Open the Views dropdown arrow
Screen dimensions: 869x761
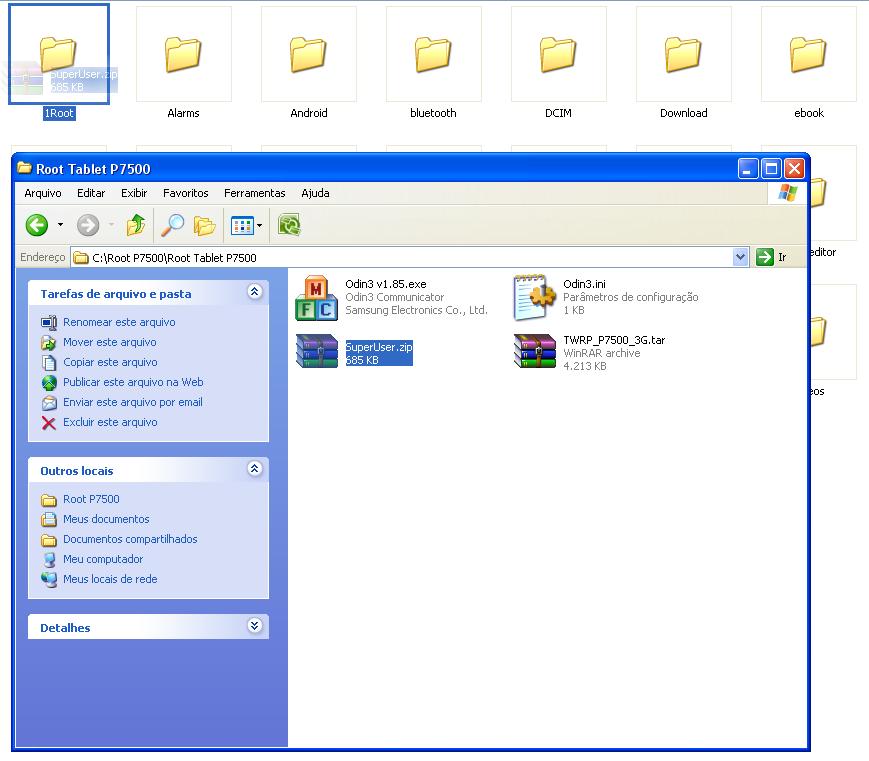click(260, 226)
